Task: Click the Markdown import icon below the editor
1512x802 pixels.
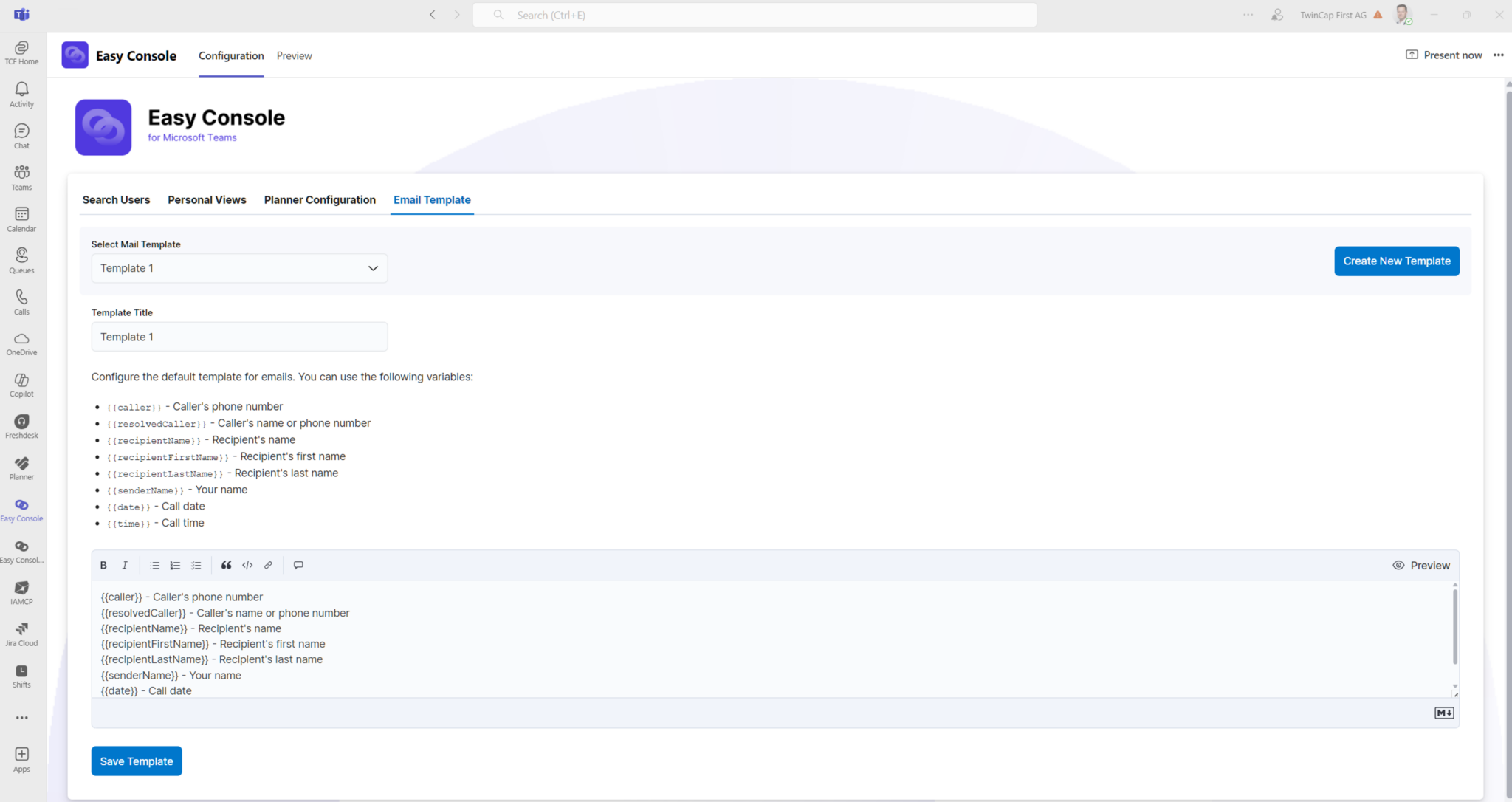Action: tap(1444, 713)
